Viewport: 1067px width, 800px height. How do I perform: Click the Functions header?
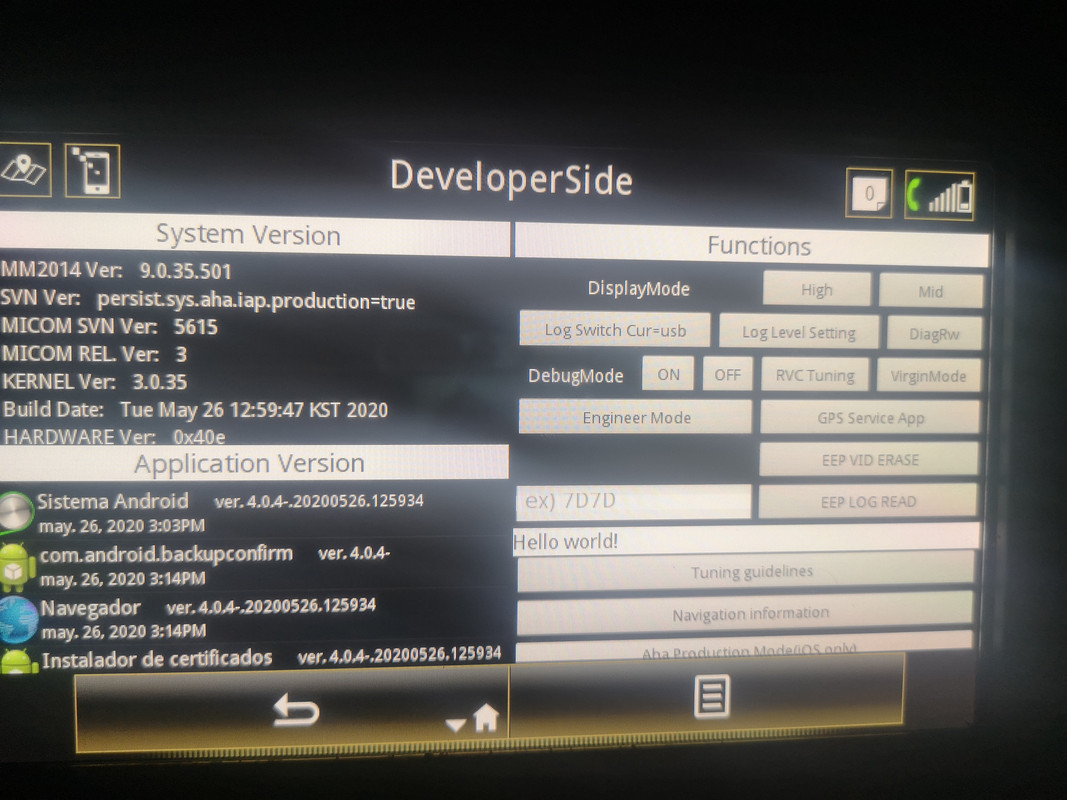click(752, 245)
